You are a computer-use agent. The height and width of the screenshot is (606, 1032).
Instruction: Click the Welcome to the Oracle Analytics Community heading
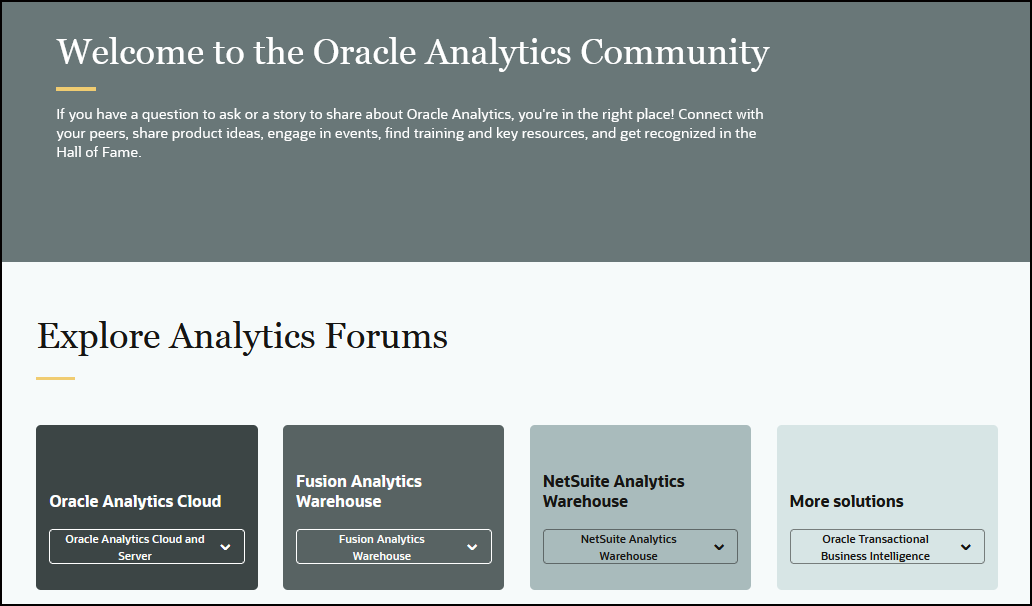[x=412, y=53]
